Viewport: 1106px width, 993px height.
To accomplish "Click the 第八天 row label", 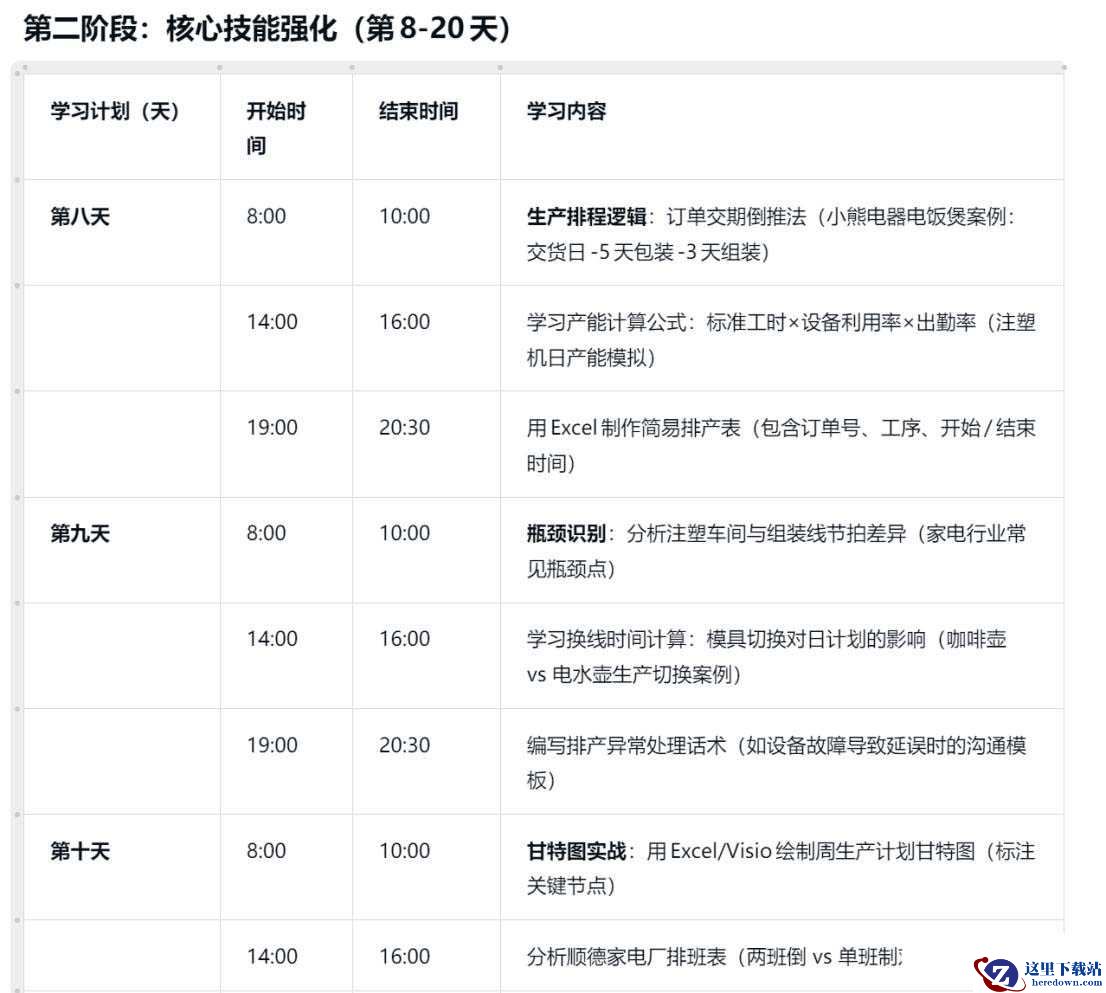I will (80, 217).
